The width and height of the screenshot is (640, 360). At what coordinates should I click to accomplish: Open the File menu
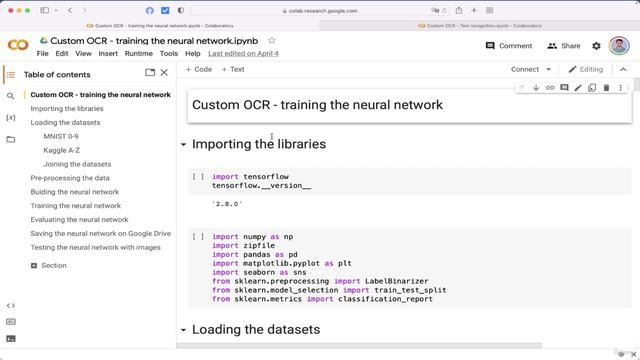(42, 53)
